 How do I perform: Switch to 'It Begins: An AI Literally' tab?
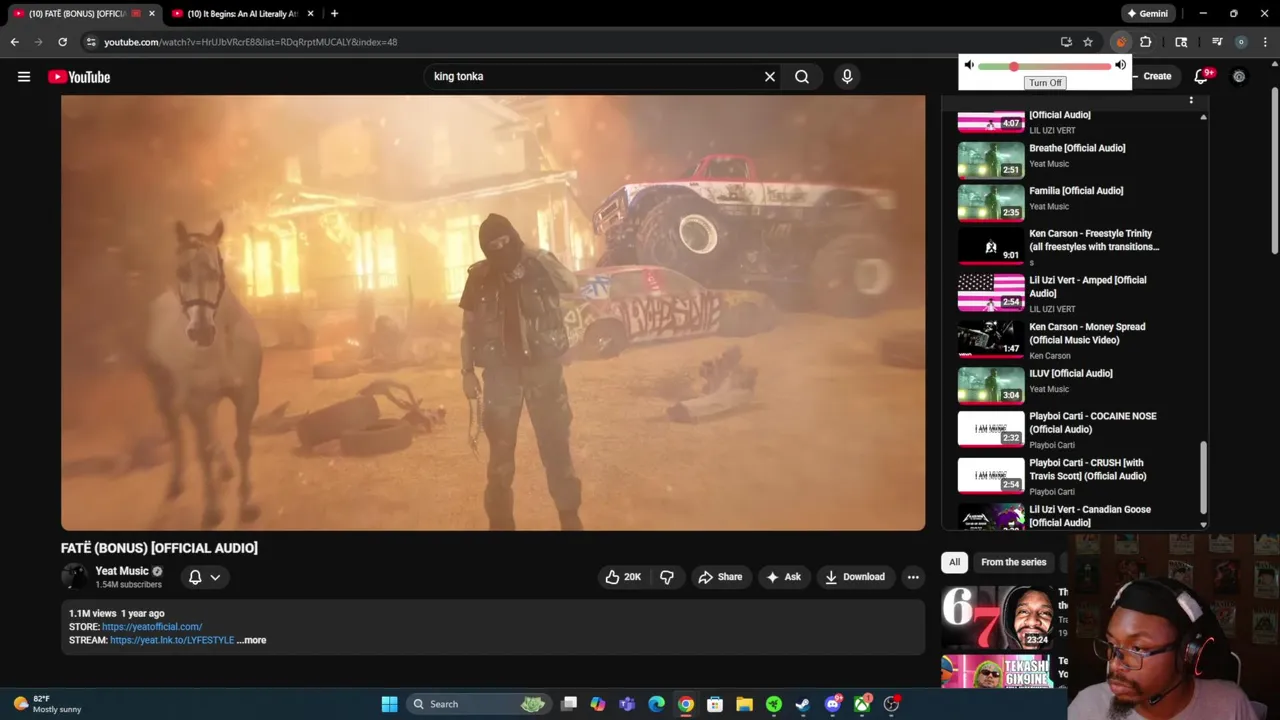pyautogui.click(x=243, y=14)
